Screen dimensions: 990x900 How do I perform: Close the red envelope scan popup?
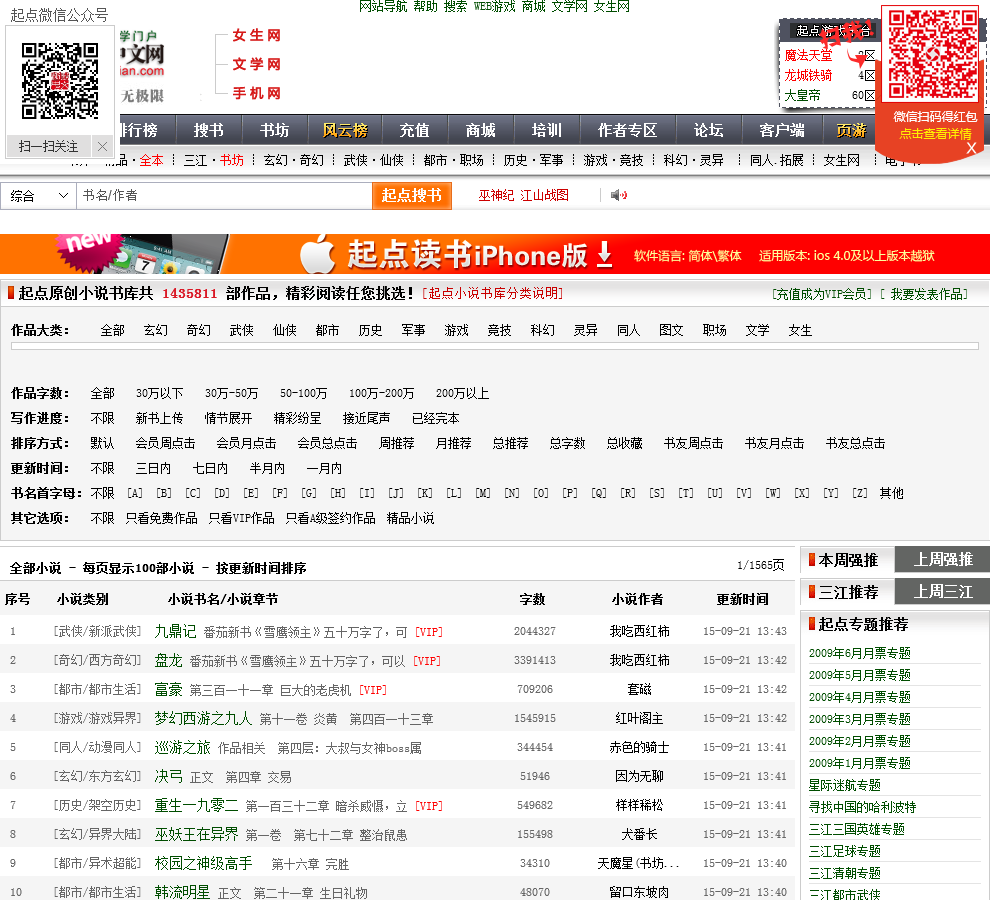tap(971, 148)
